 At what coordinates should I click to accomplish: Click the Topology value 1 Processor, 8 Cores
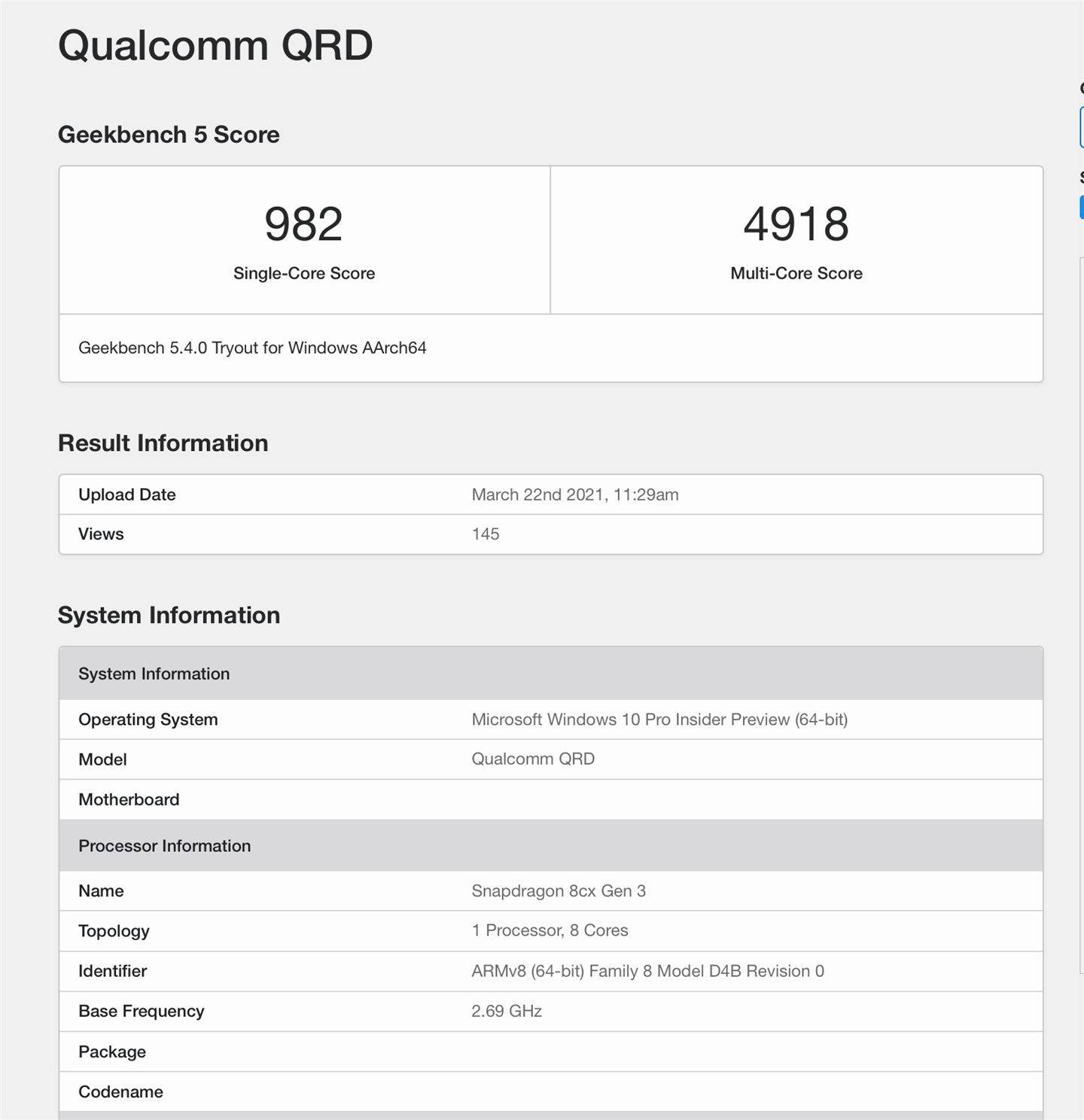click(550, 930)
